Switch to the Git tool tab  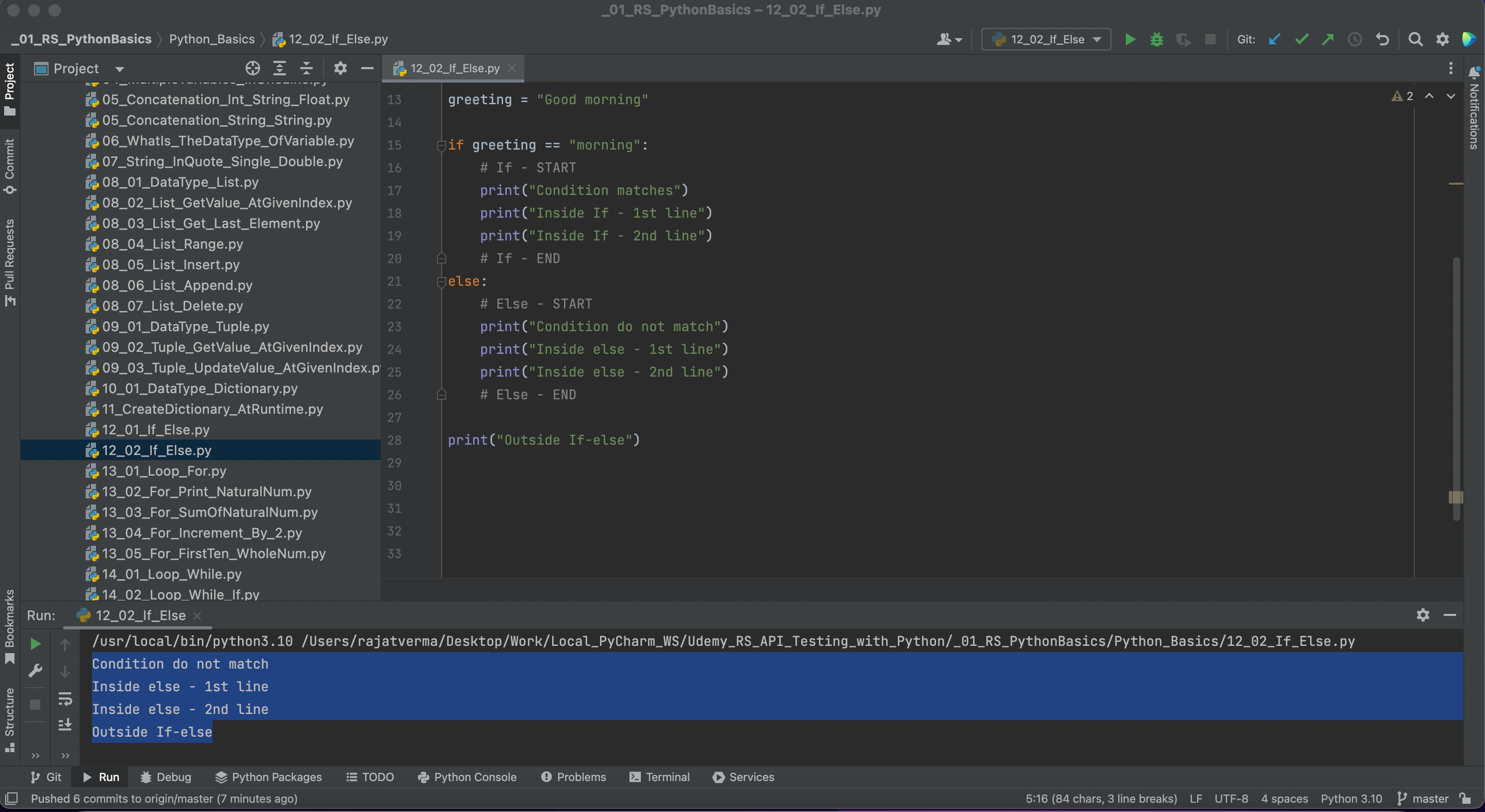45,777
